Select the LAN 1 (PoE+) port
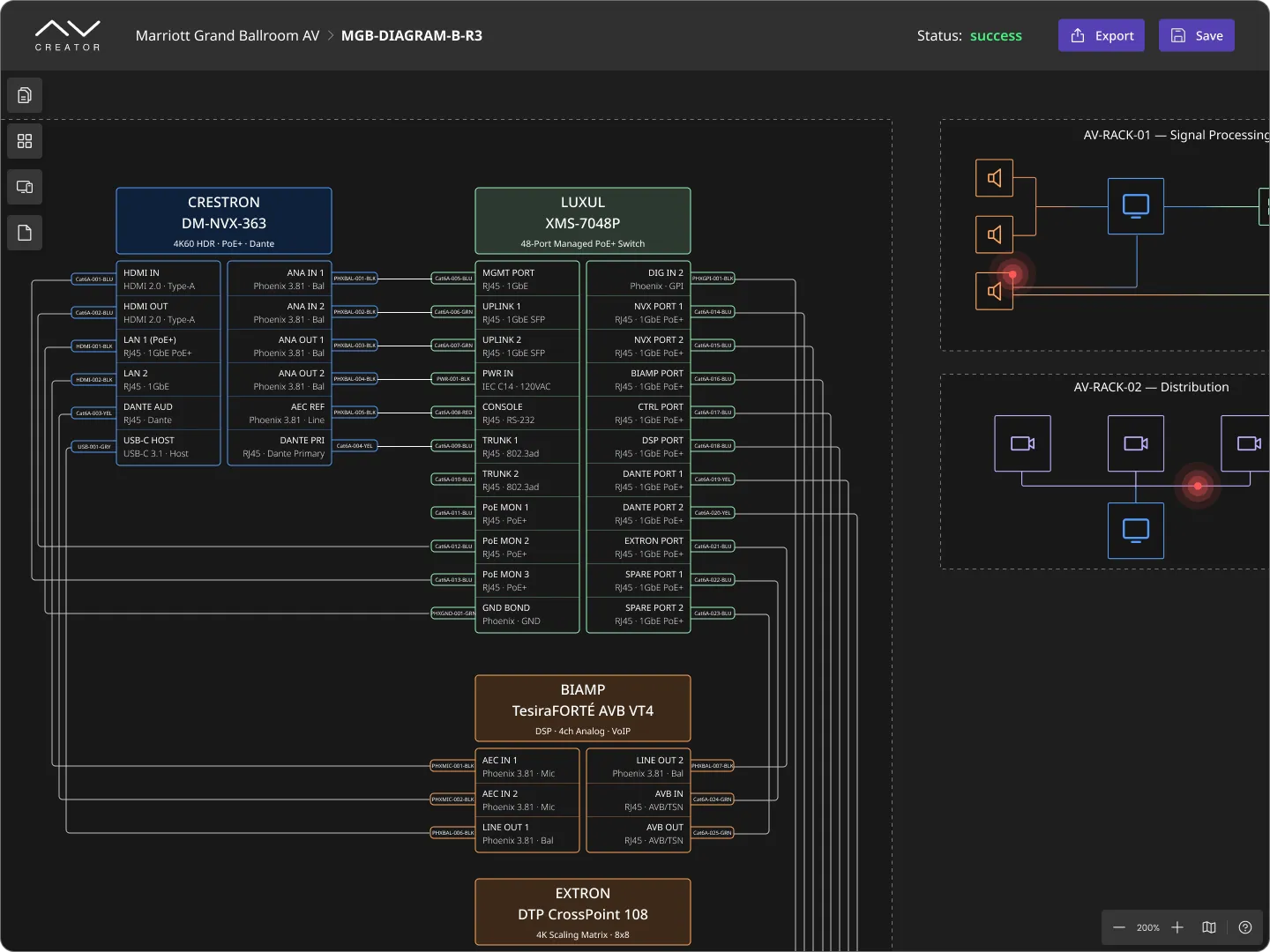Image resolution: width=1270 pixels, height=952 pixels. 168,346
